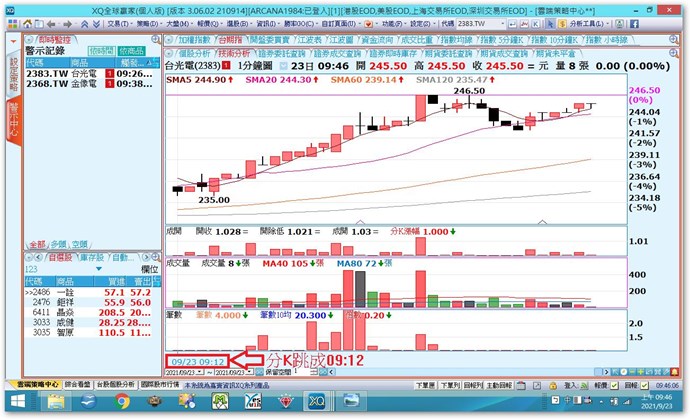Open the 江波表 tab
The width and height of the screenshot is (690, 419).
click(309, 40)
